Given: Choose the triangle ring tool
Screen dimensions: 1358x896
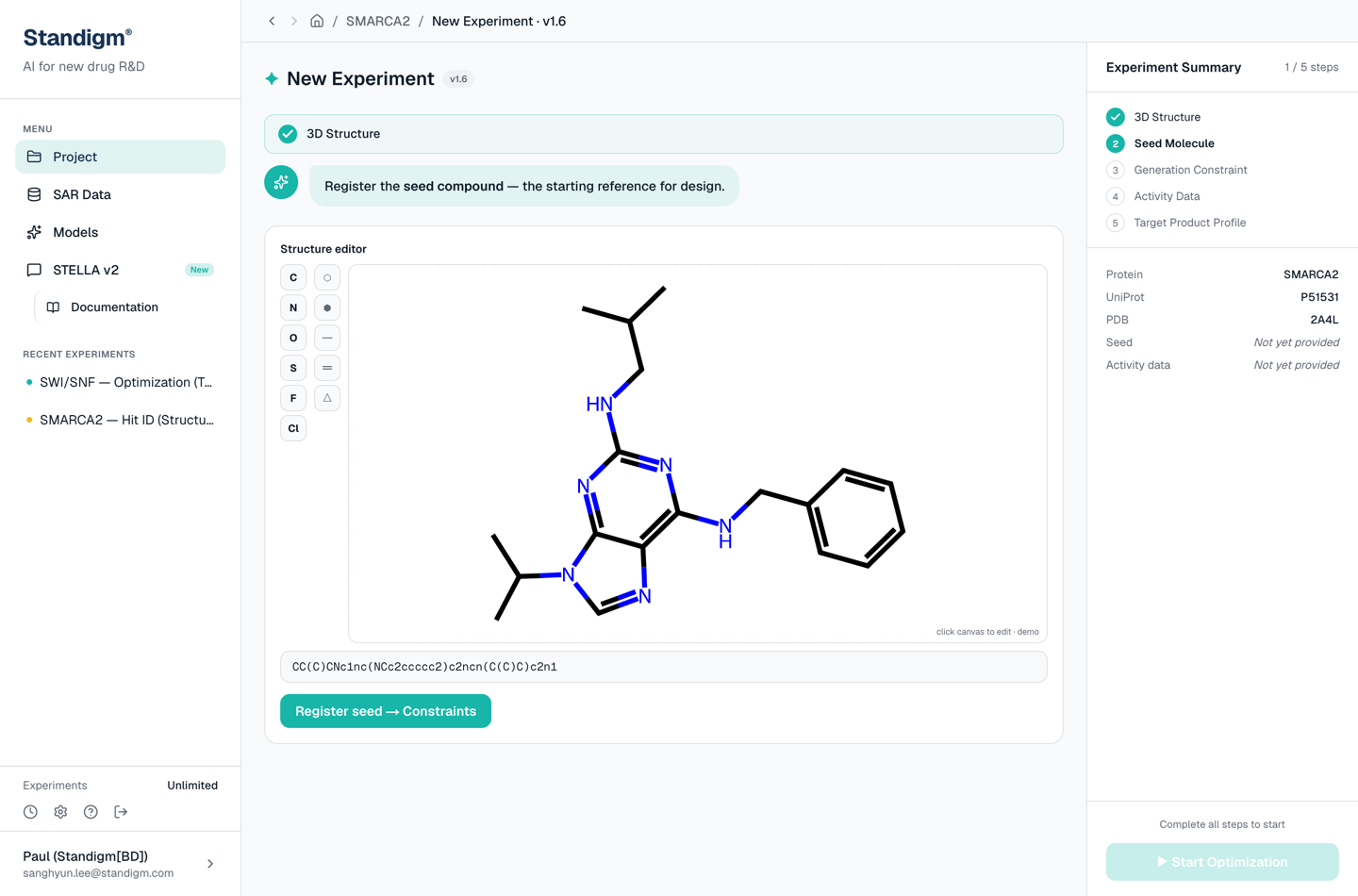Looking at the screenshot, I should [327, 398].
